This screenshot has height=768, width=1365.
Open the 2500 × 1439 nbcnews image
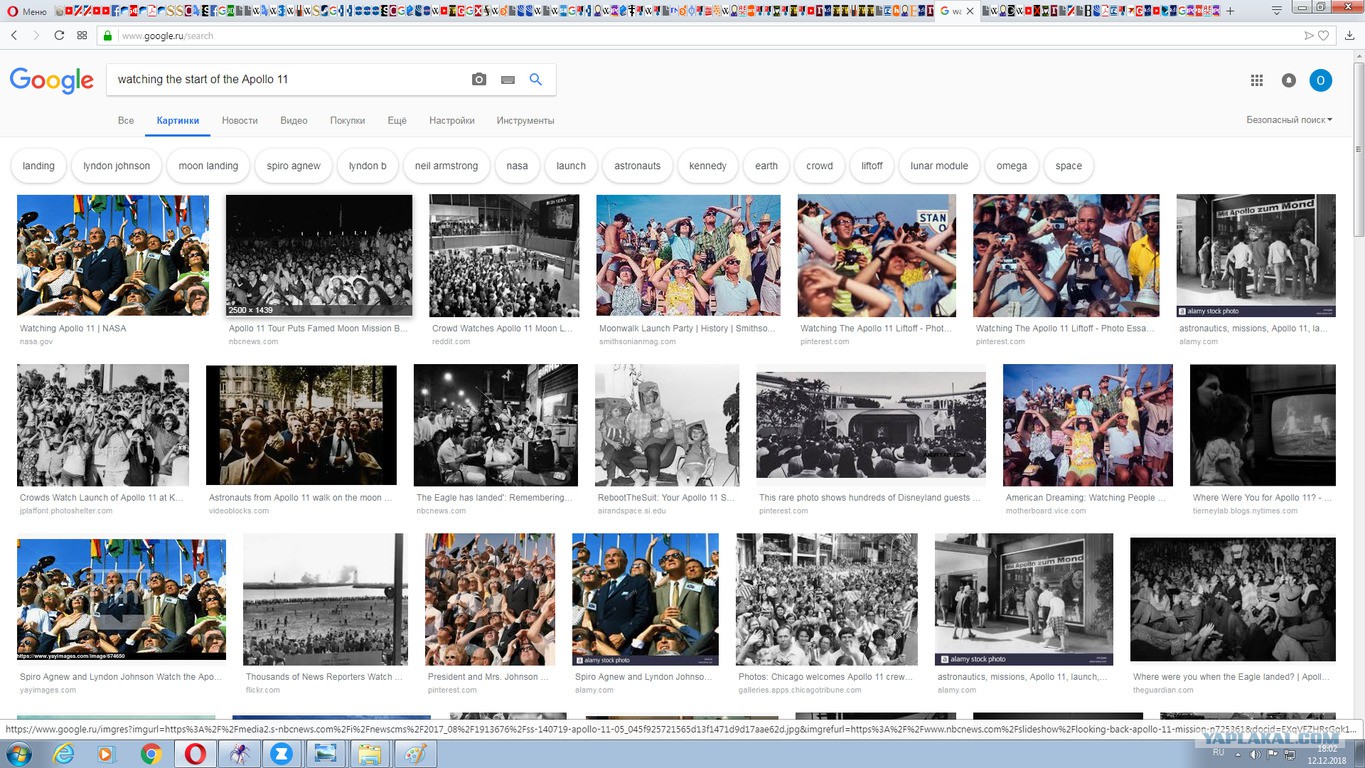319,255
